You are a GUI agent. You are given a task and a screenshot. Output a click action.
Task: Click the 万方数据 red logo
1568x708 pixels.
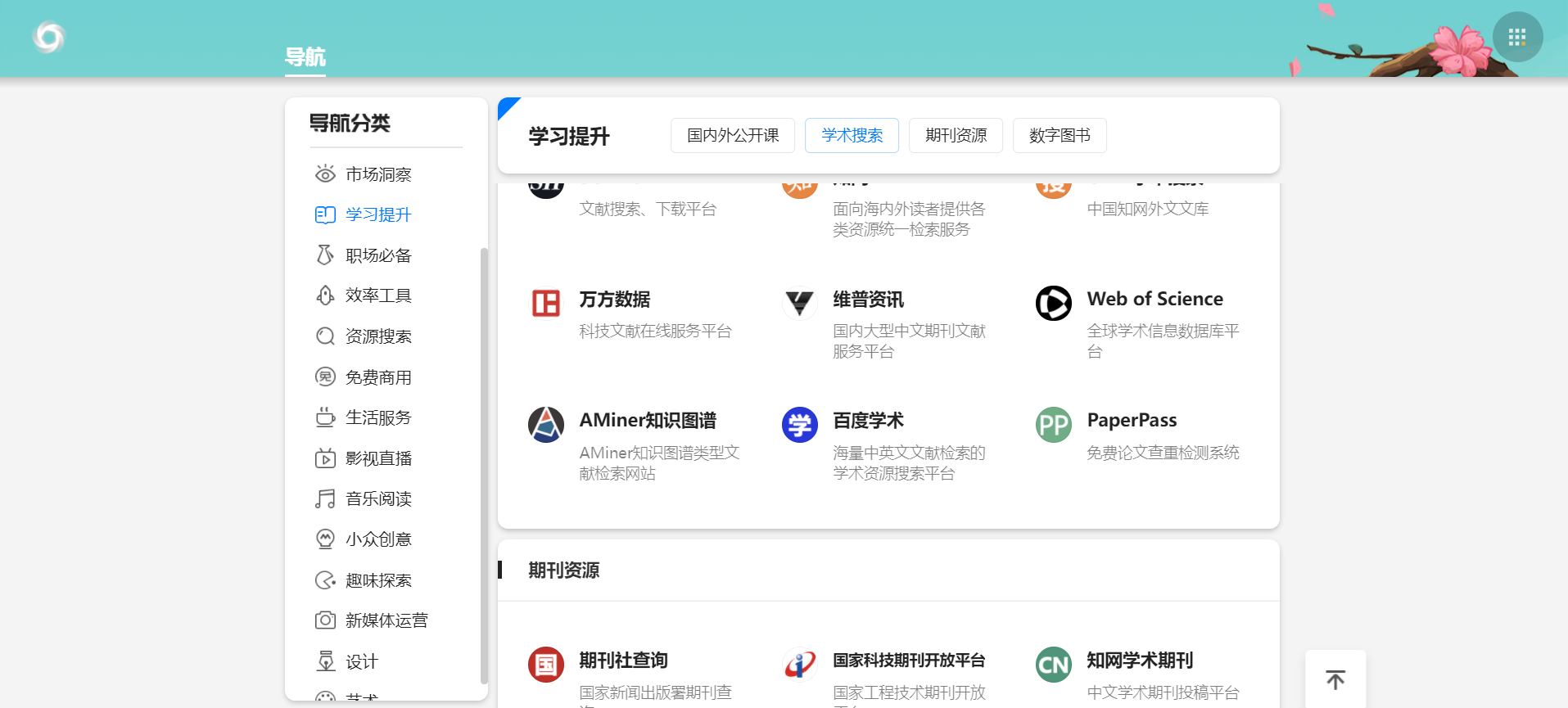click(x=546, y=303)
